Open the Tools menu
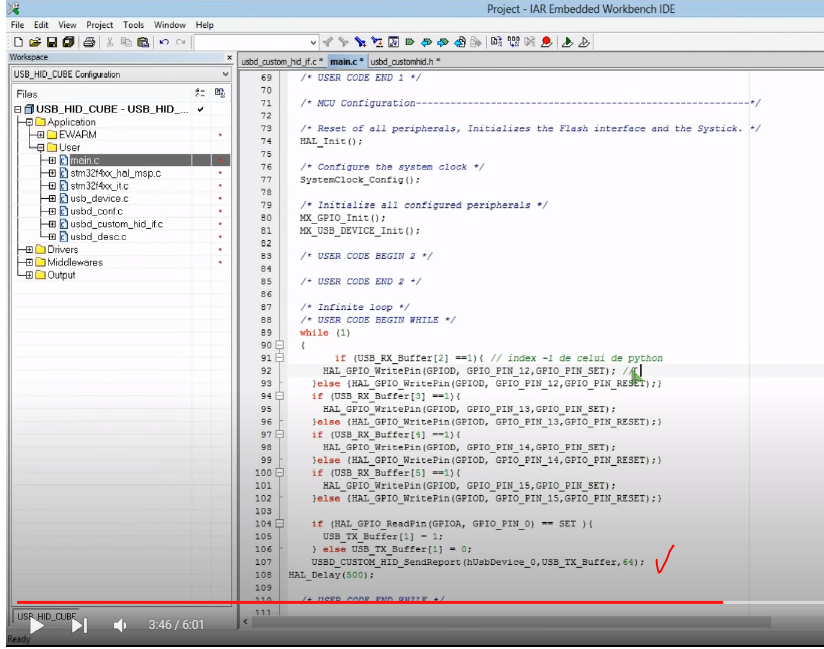Screen dimensions: 824x649 point(133,25)
